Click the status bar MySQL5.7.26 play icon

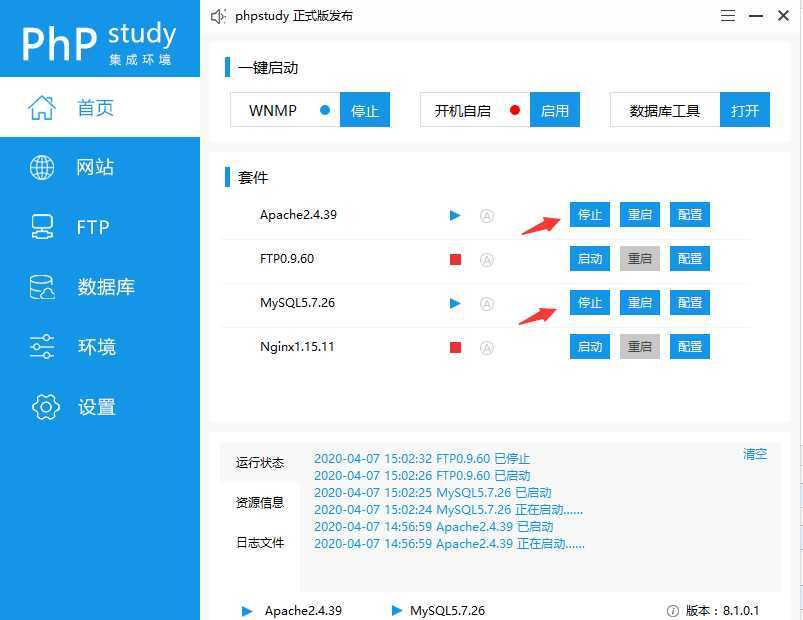click(396, 610)
